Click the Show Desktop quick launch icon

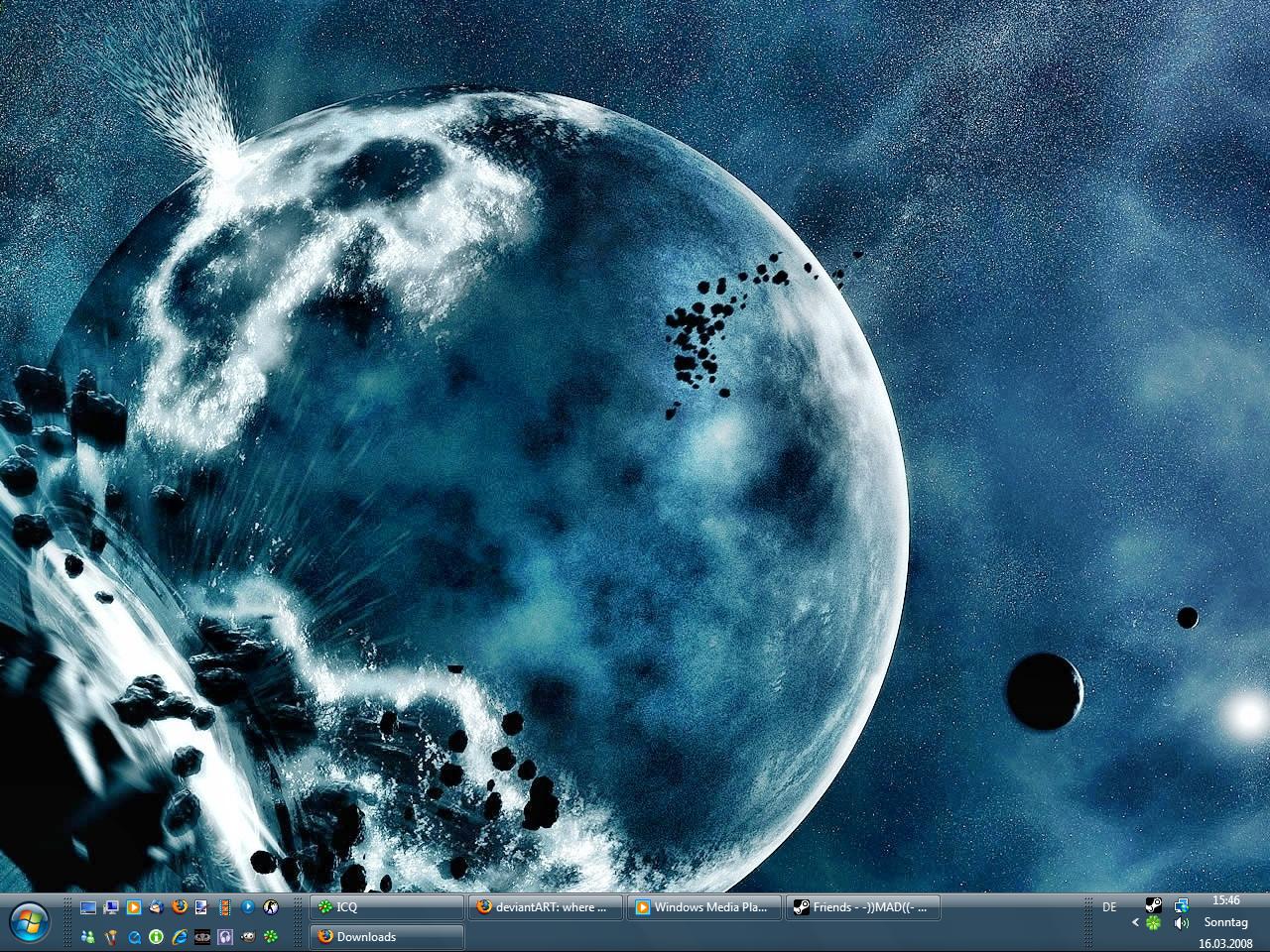(88, 906)
